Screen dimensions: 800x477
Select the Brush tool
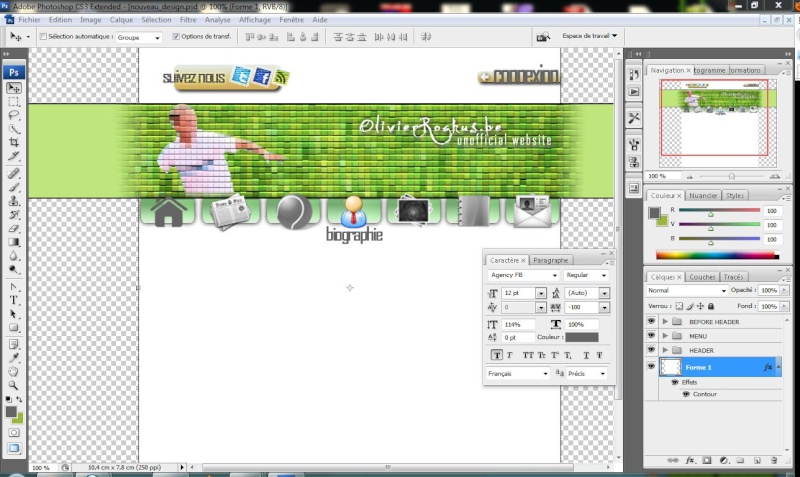coord(14,187)
